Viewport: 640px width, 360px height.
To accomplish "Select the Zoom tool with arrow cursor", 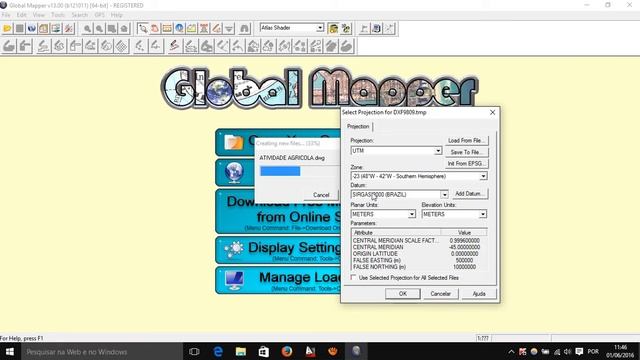I will point(143,29).
